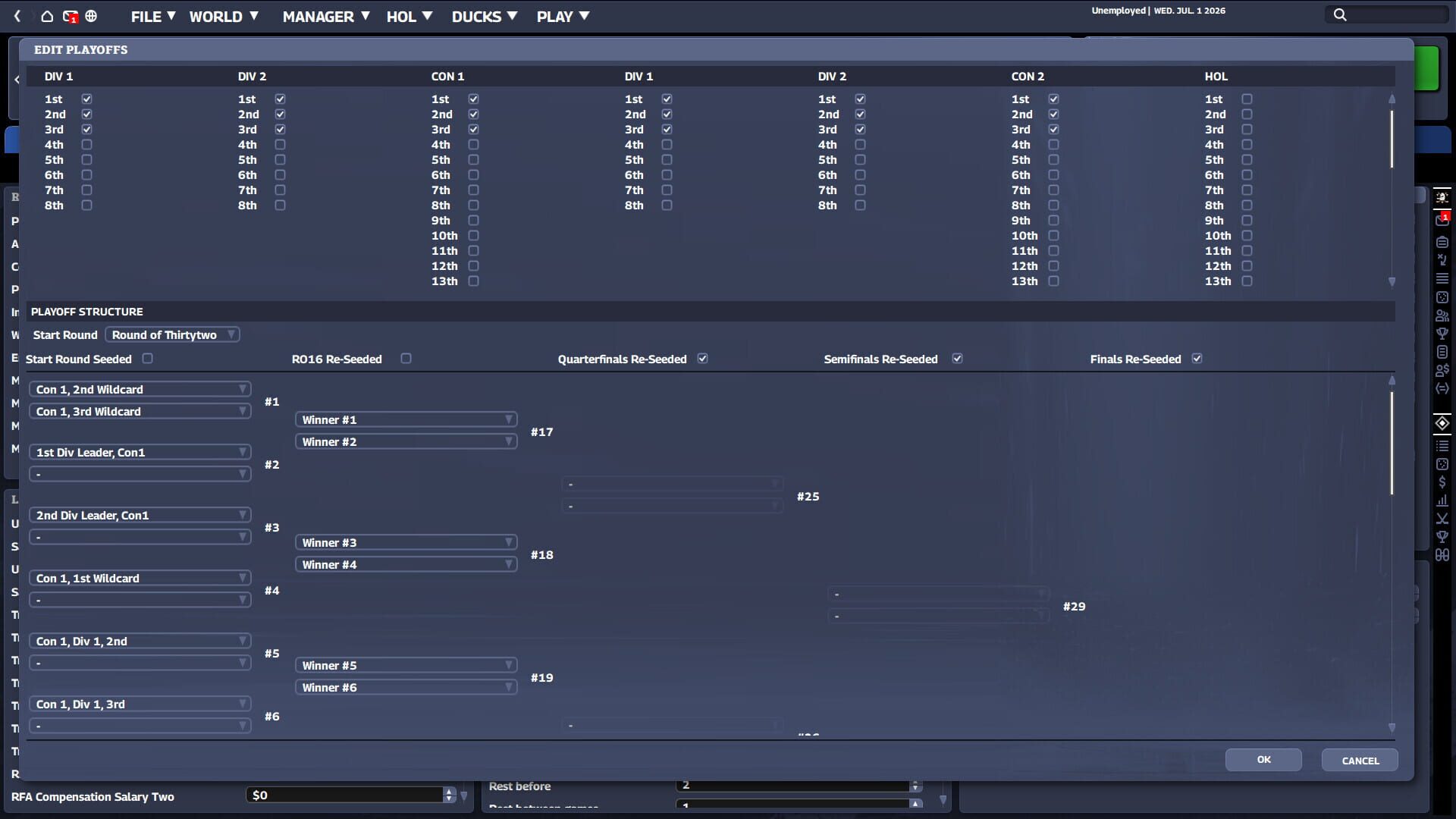Open the Con 1, Div 1, 3rd dropdown
Viewport: 1456px width, 819px height.
[x=140, y=704]
